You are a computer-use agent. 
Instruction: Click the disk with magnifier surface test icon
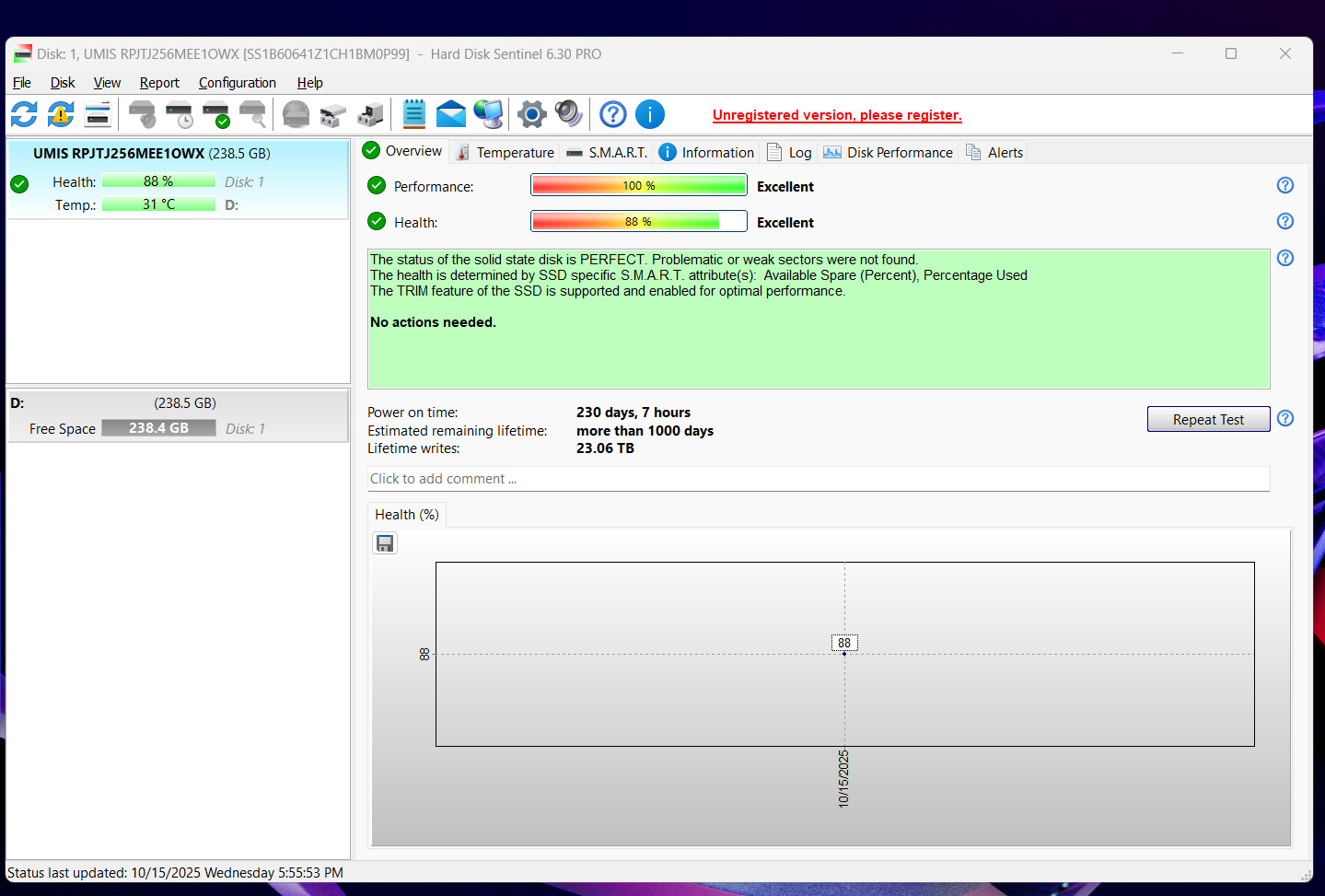(x=252, y=114)
